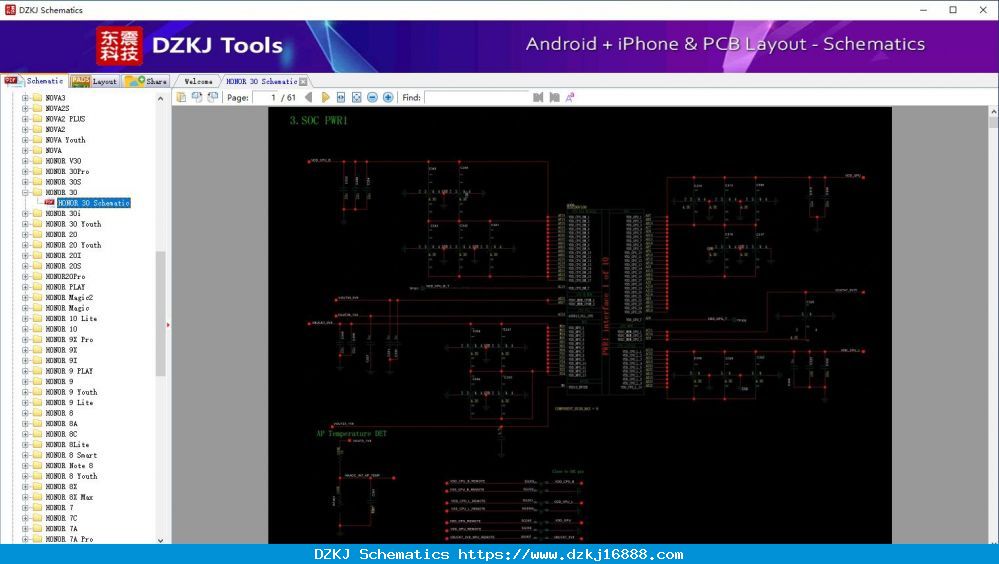This screenshot has height=564, width=999.
Task: Click the HONOR 8 folder icon
Action: point(37,414)
